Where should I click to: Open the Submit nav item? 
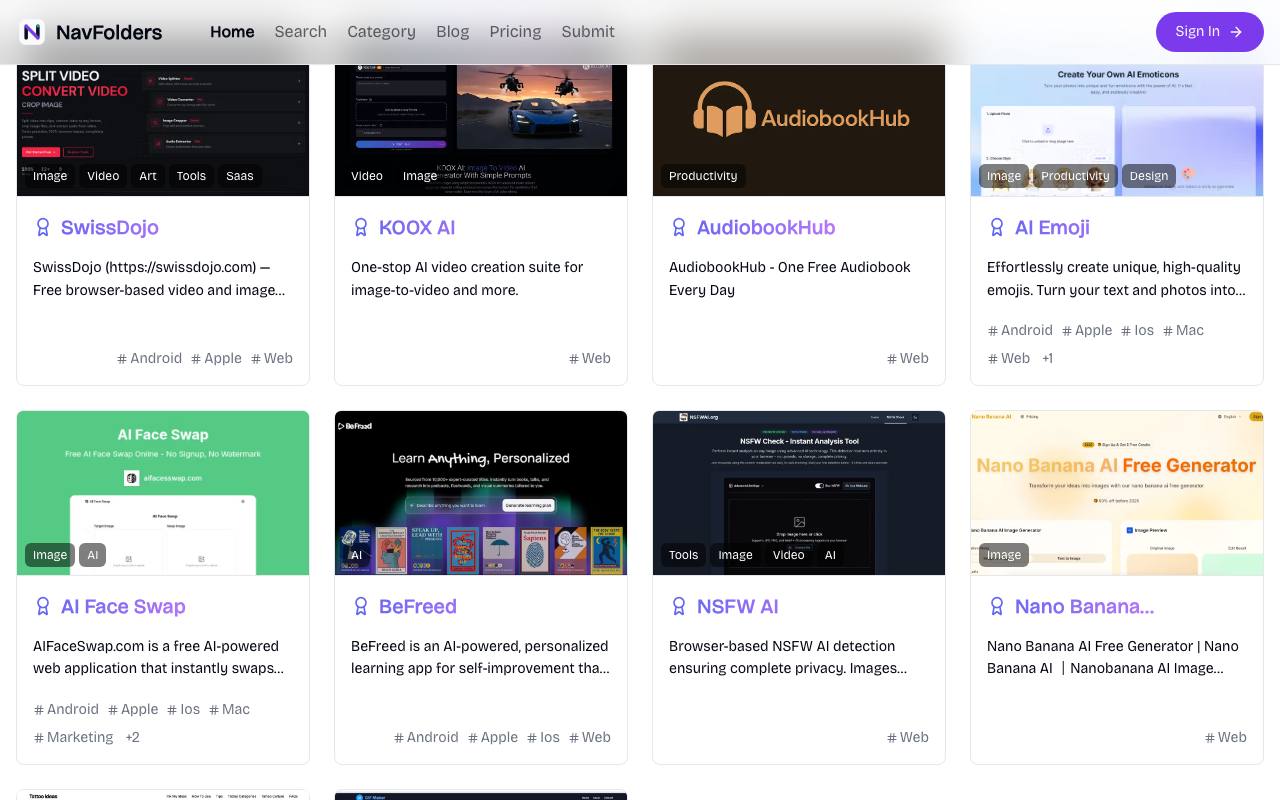[588, 32]
